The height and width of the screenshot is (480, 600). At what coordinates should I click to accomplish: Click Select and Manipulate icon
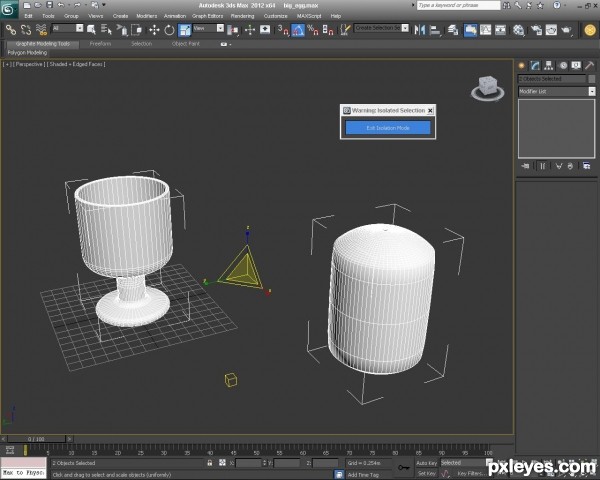(x=250, y=29)
